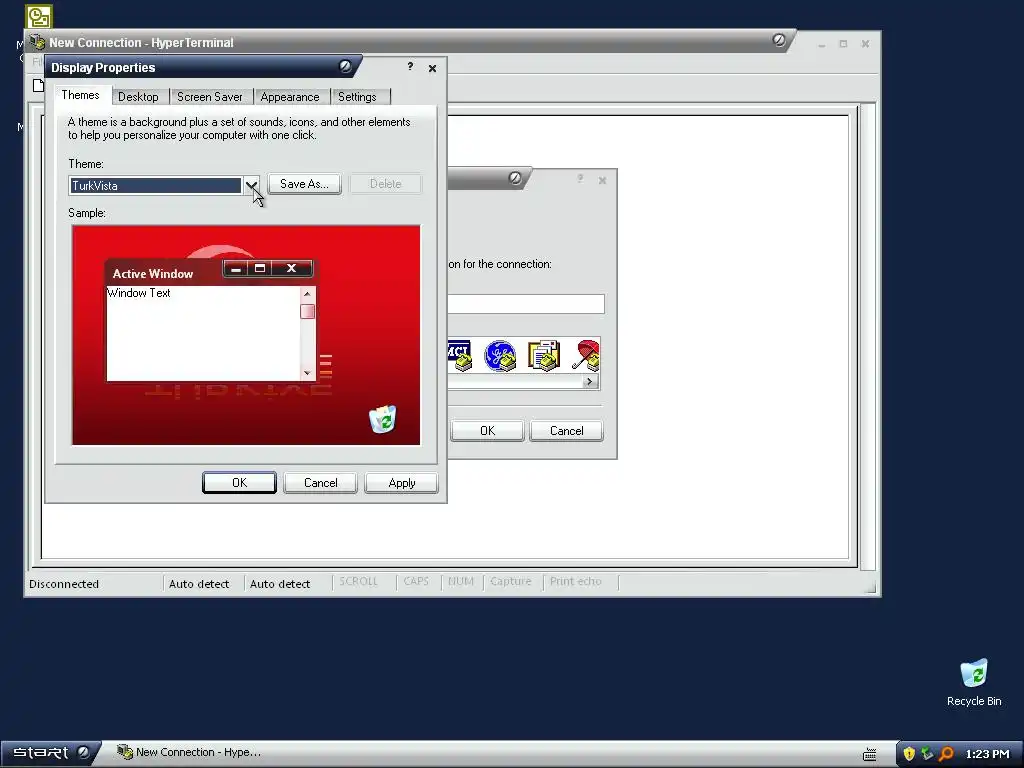Click the SCROLL status indicator

click(359, 581)
